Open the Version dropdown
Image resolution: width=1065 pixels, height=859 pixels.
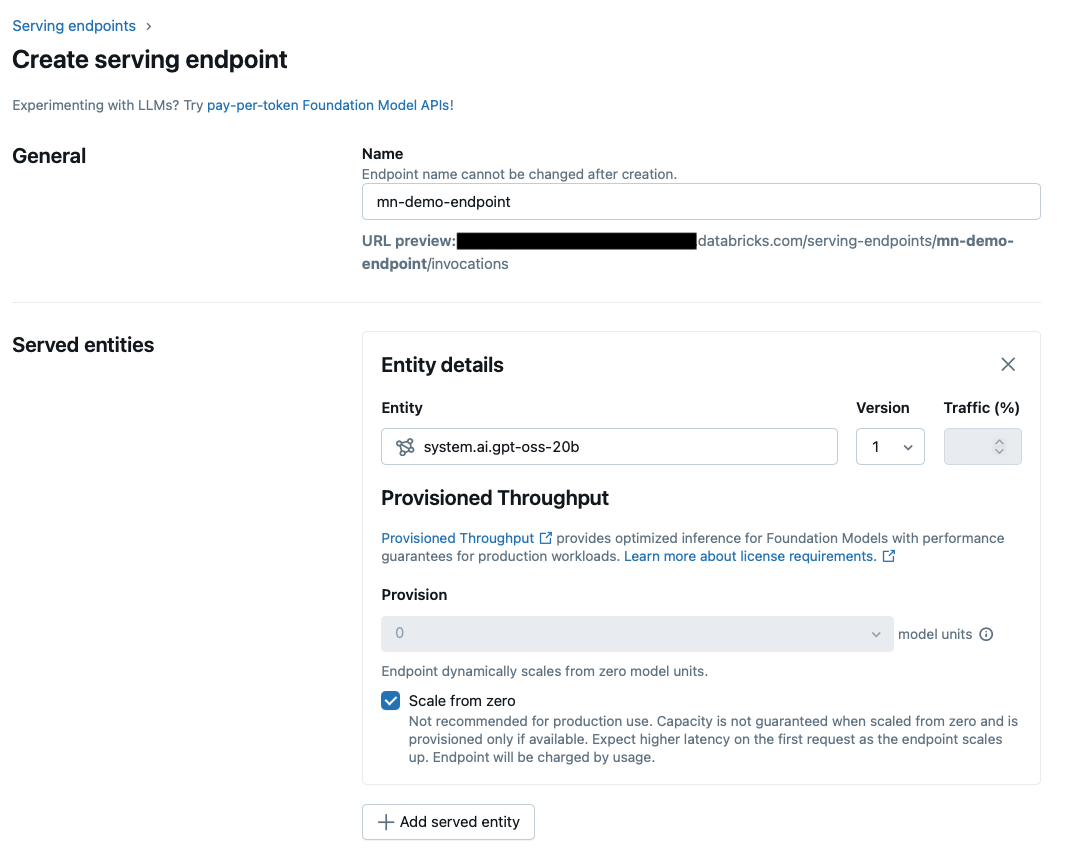(890, 447)
